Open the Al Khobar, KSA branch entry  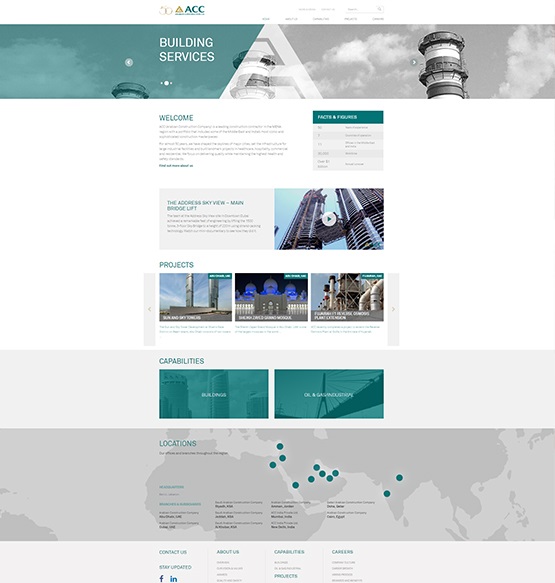239,525
